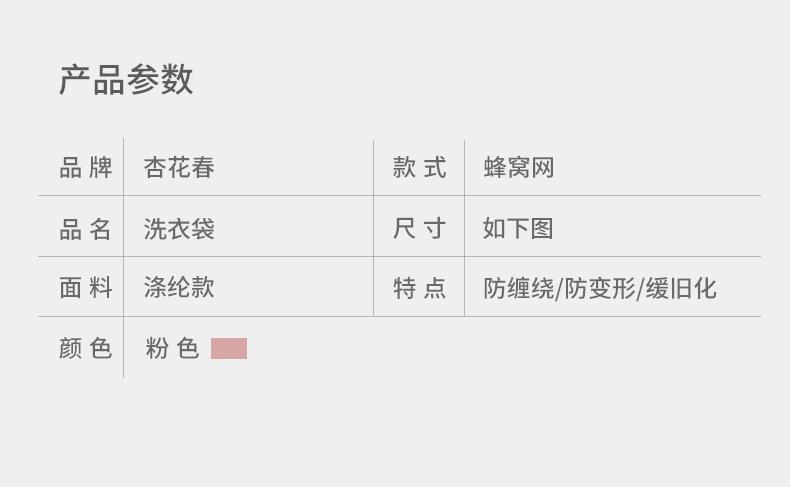Click the product name 洗衣袋
This screenshot has width=790, height=487.
pyautogui.click(x=179, y=229)
